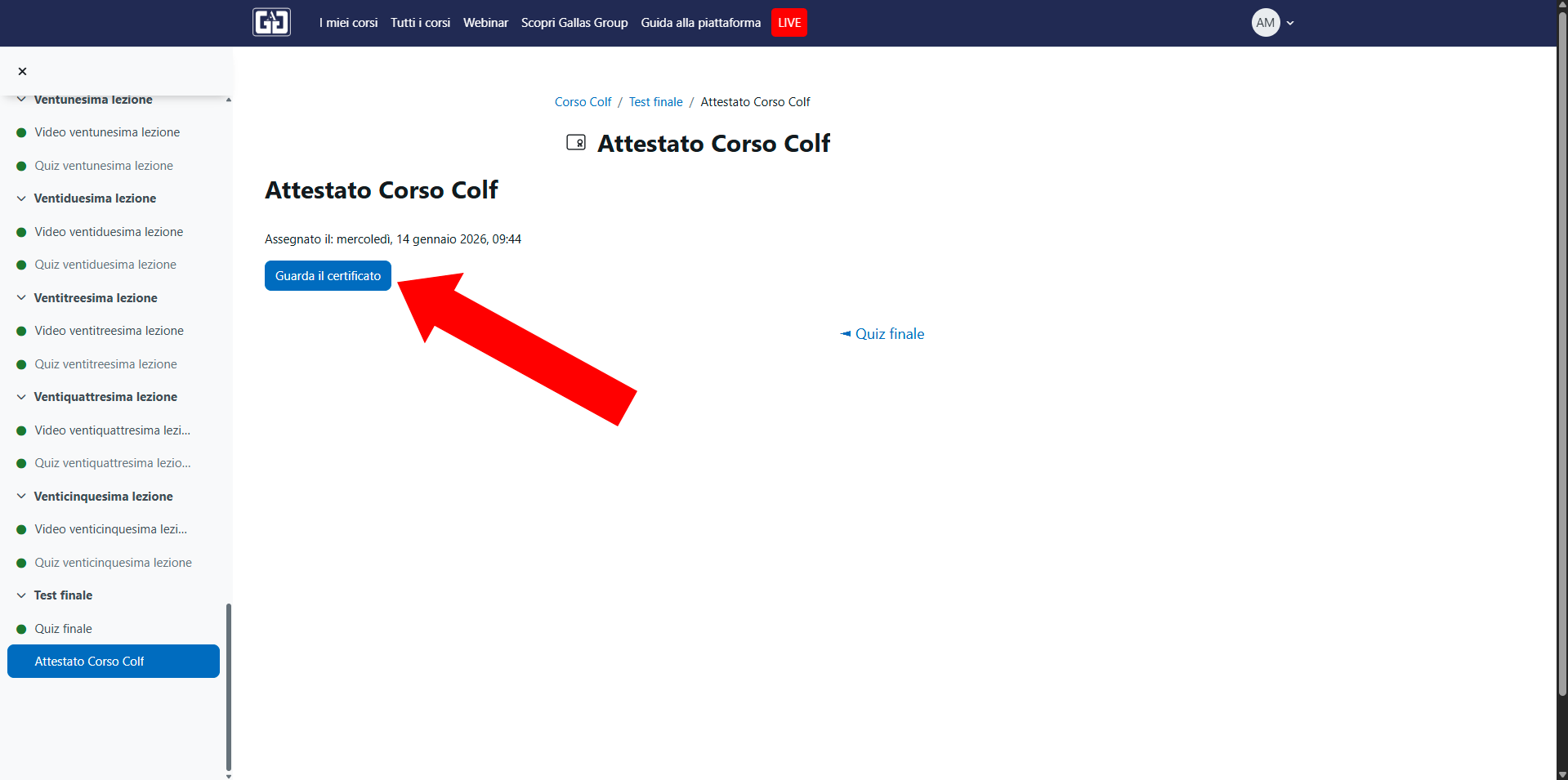Click green completion dot for Video ventunesima lezione
This screenshot has width=1568, height=780.
(x=22, y=132)
